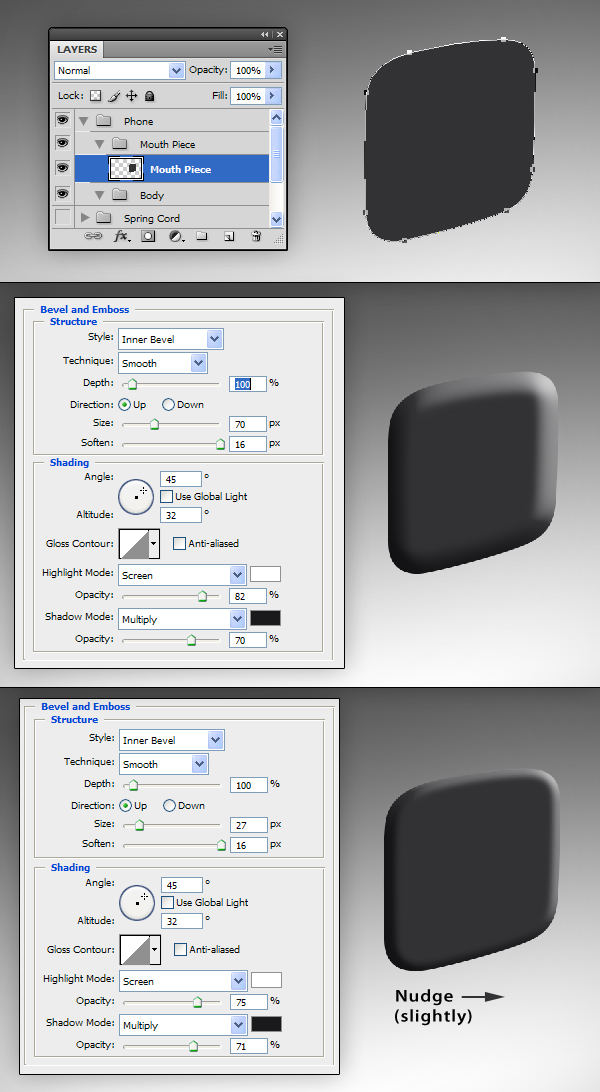Lock transparent pixels in the Layers panel
The height and width of the screenshot is (1092, 600).
[96, 95]
